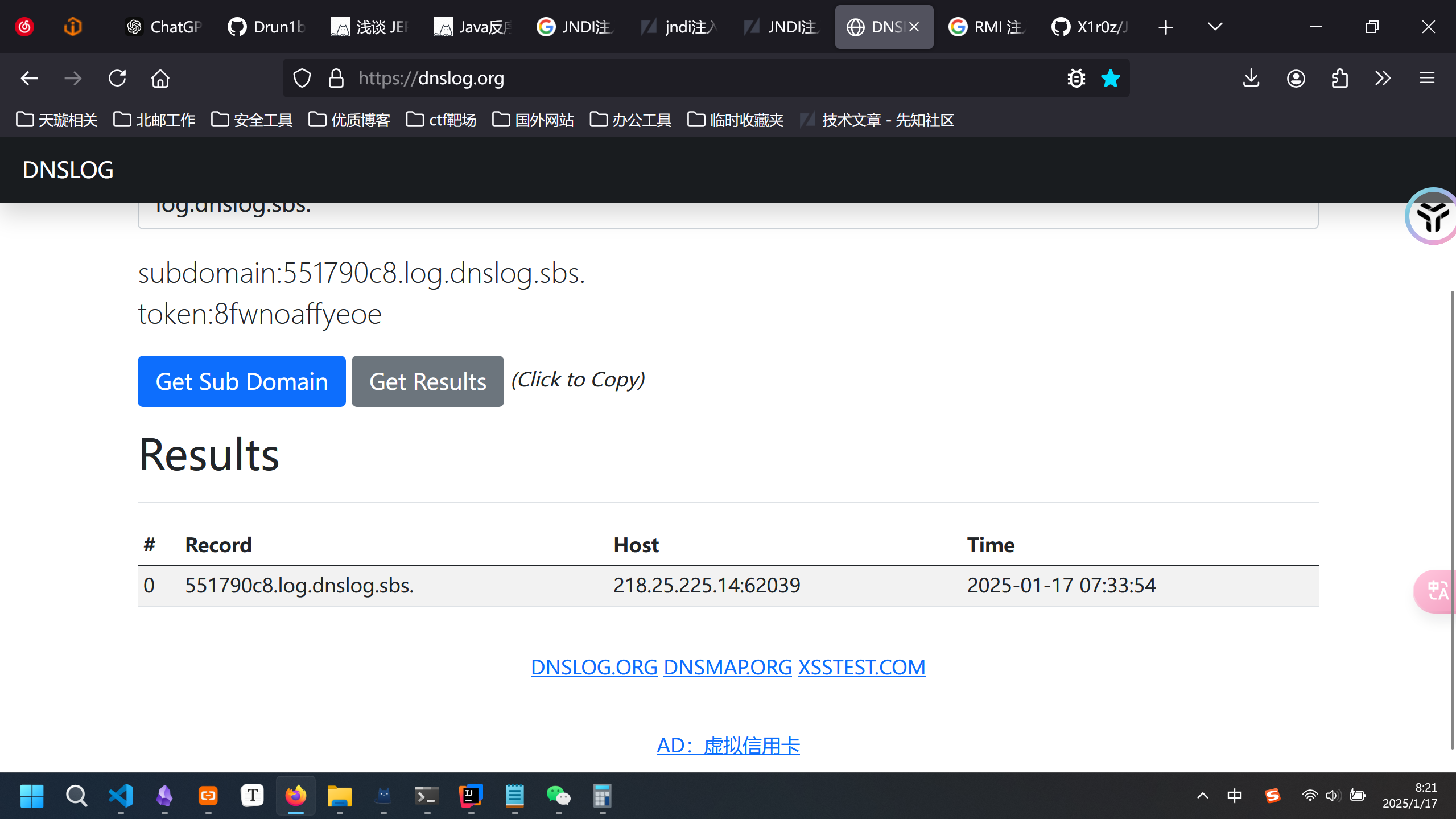Select time cell 2025-01-17 07:33:54

[x=1062, y=585]
